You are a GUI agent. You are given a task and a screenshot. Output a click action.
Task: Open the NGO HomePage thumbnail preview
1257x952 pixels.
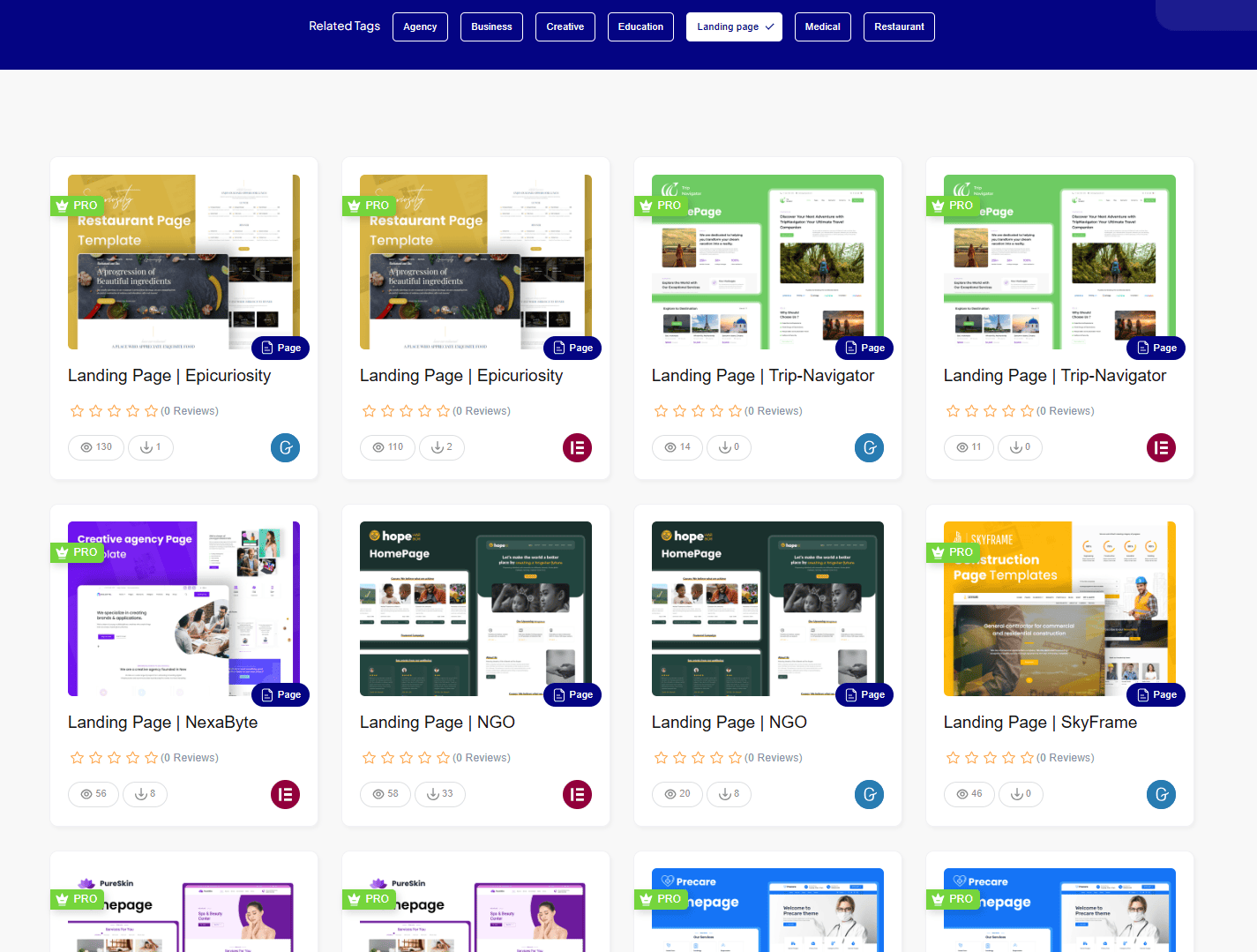pyautogui.click(x=475, y=609)
